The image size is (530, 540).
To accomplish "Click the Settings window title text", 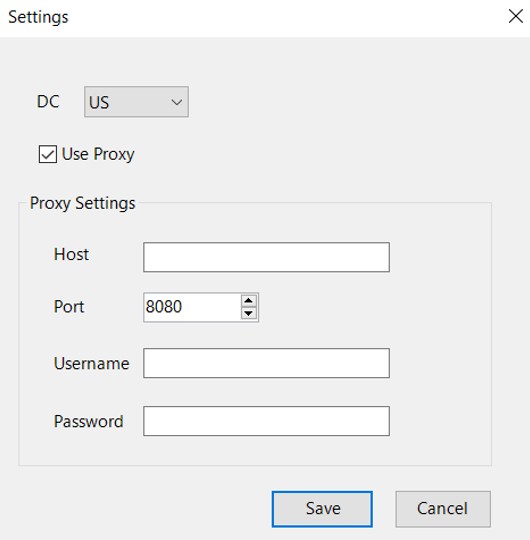I will 38,17.
